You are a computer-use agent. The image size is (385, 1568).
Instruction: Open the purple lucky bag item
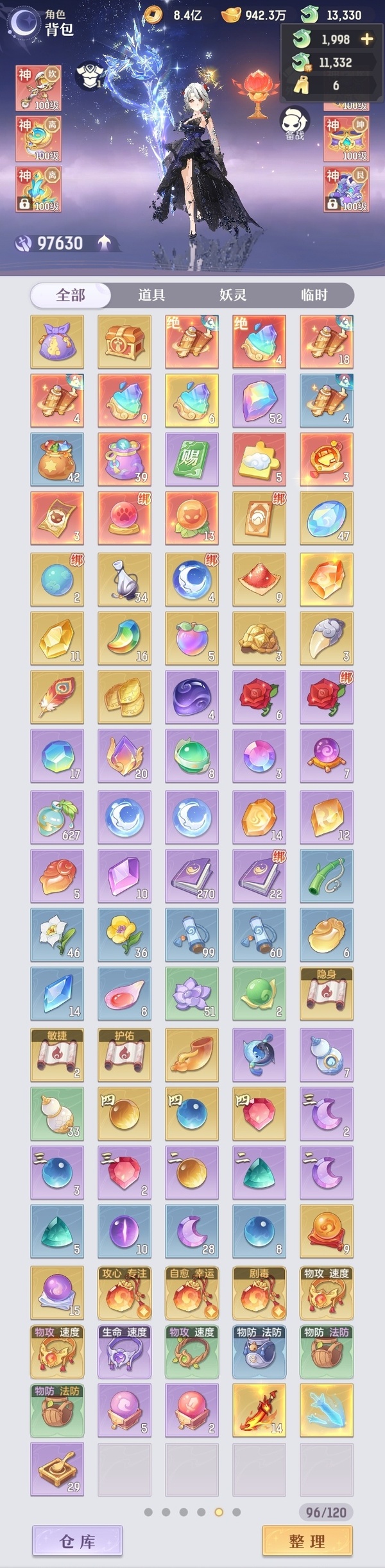pyautogui.click(x=57, y=341)
